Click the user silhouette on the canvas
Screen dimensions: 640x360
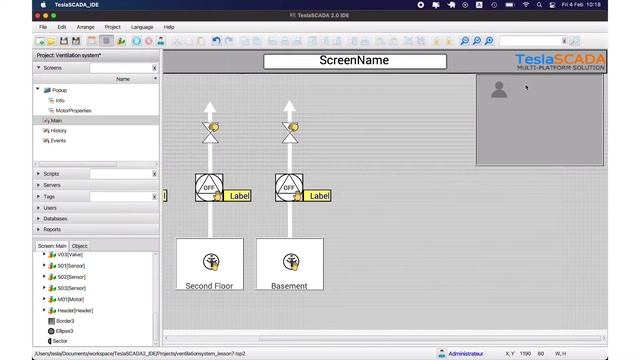click(x=499, y=89)
